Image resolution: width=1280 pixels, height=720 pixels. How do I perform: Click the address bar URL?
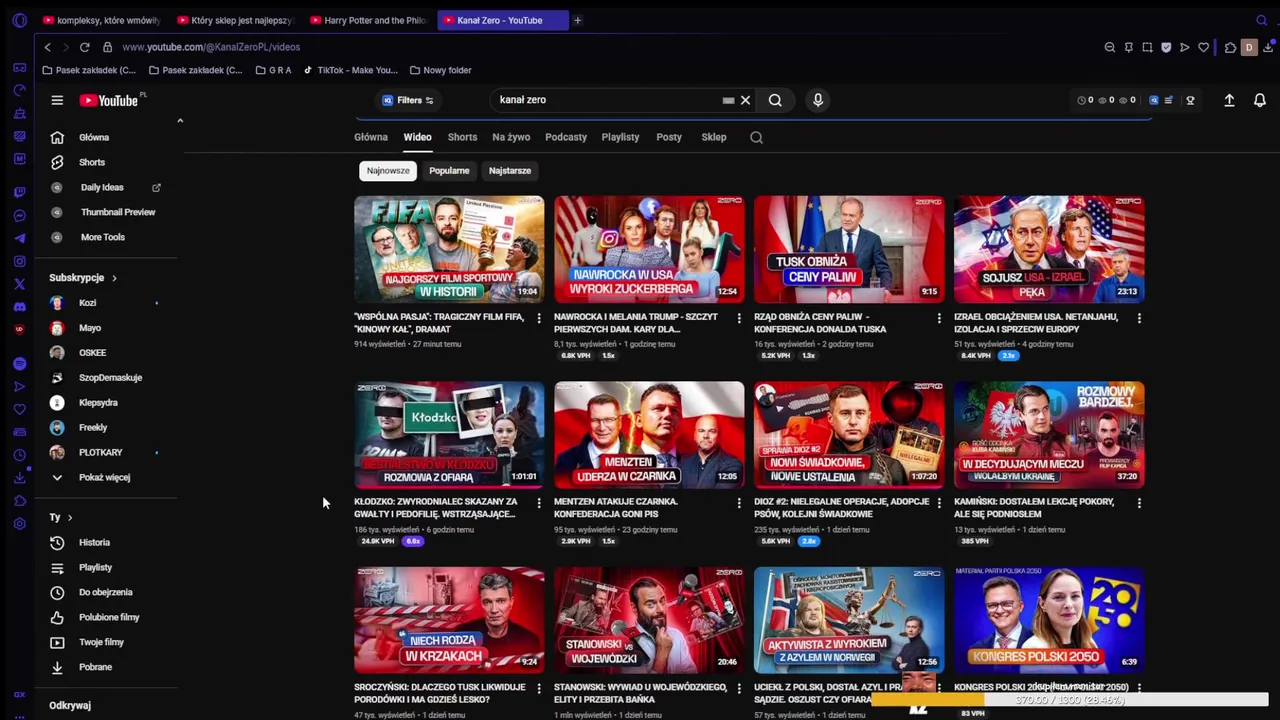coord(211,47)
